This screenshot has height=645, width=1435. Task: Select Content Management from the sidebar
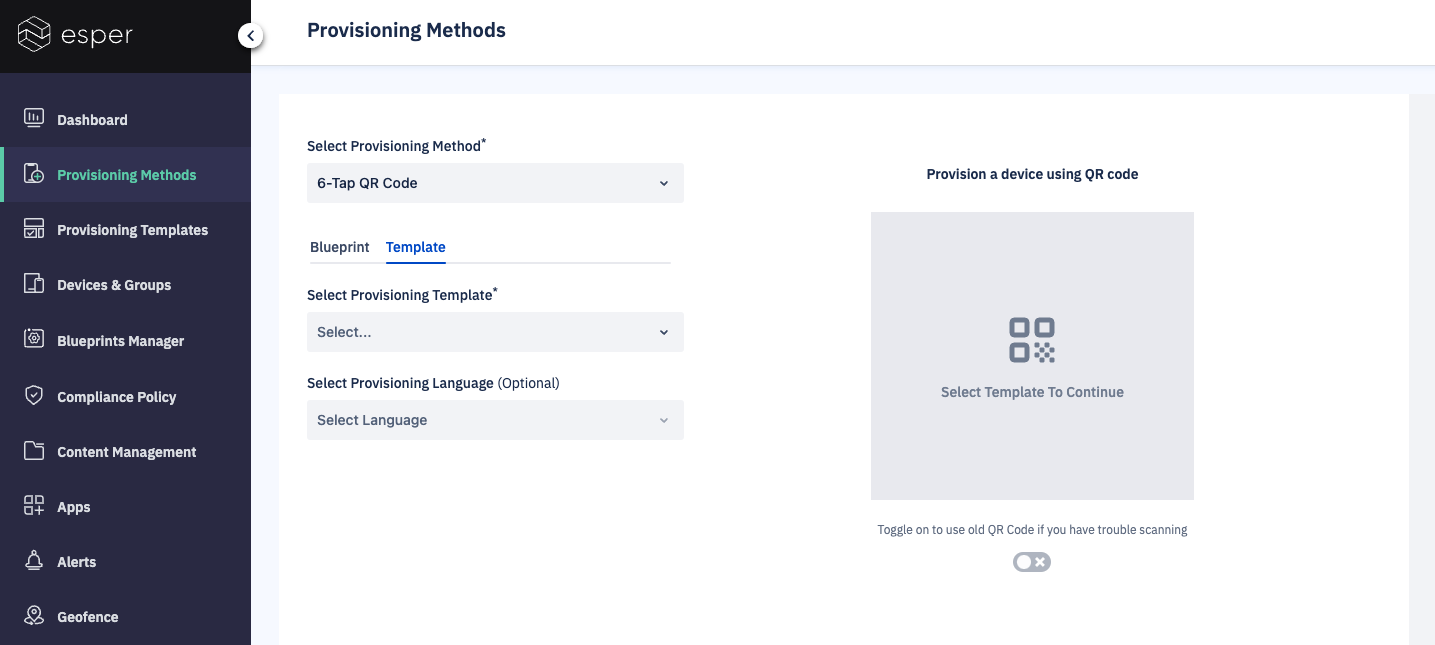pos(33,451)
